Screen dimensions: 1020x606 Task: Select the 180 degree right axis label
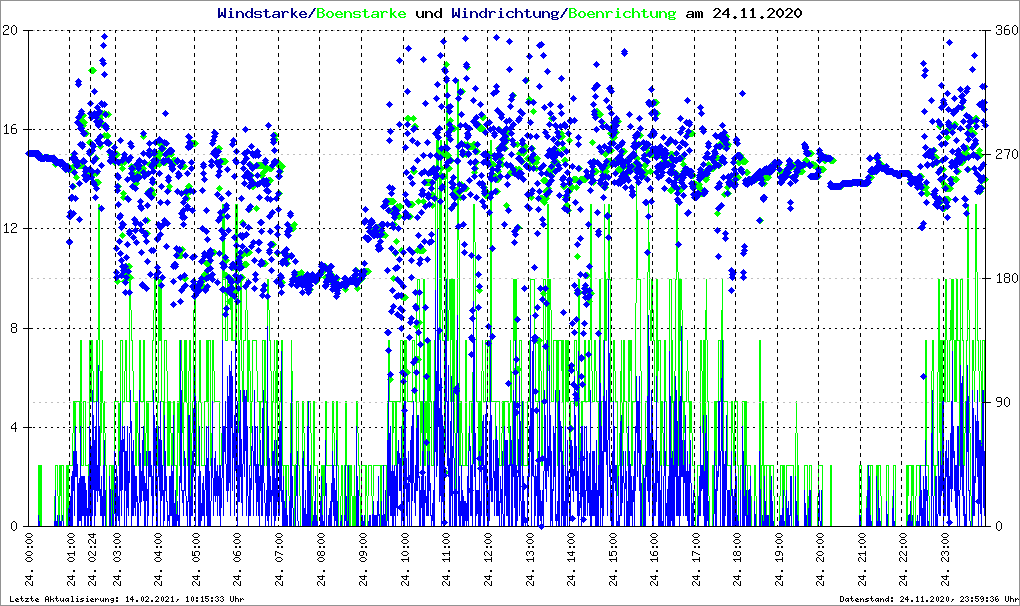tap(1005, 279)
